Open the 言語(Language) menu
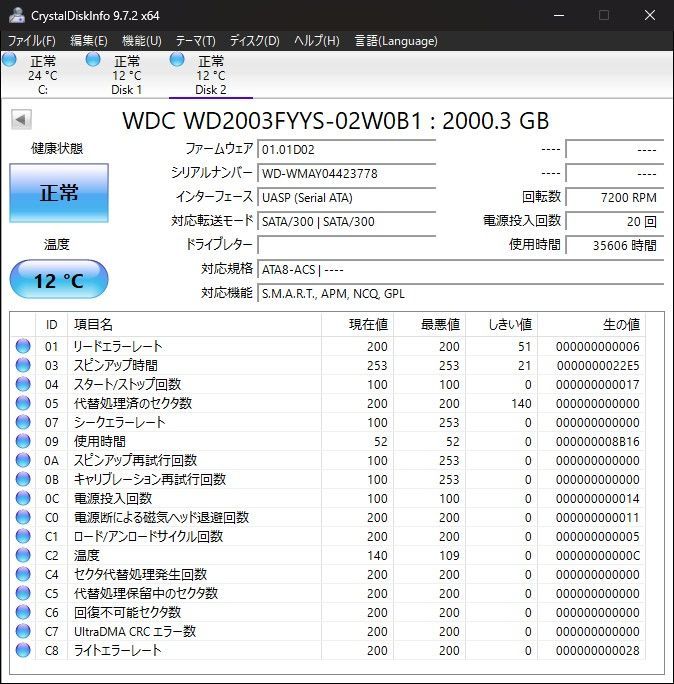The height and width of the screenshot is (684, 674). [x=396, y=41]
